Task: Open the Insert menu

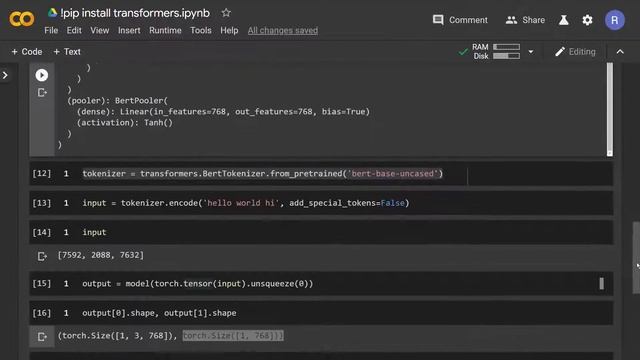Action: pyautogui.click(x=129, y=31)
